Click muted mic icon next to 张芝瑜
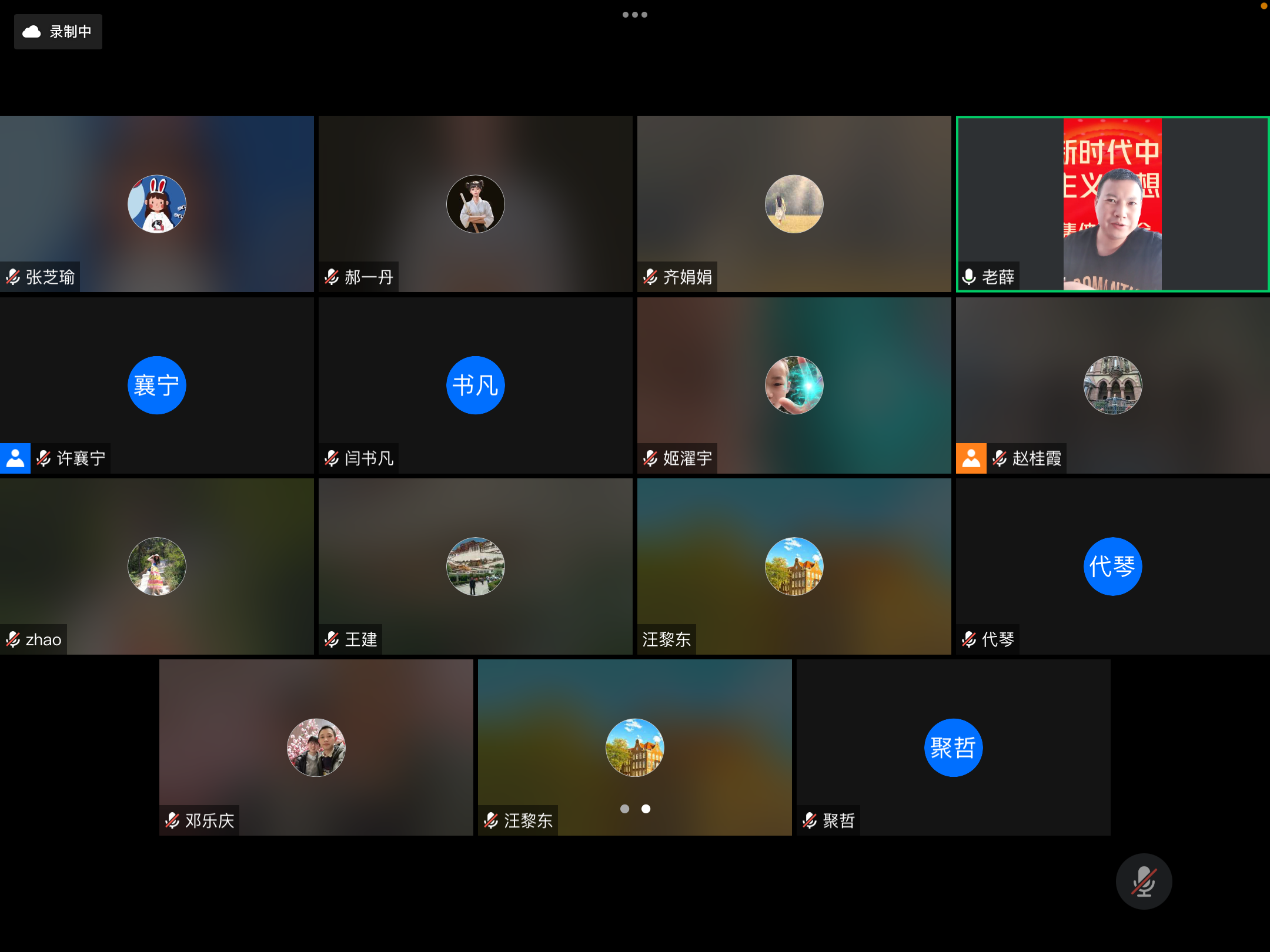 [x=13, y=277]
